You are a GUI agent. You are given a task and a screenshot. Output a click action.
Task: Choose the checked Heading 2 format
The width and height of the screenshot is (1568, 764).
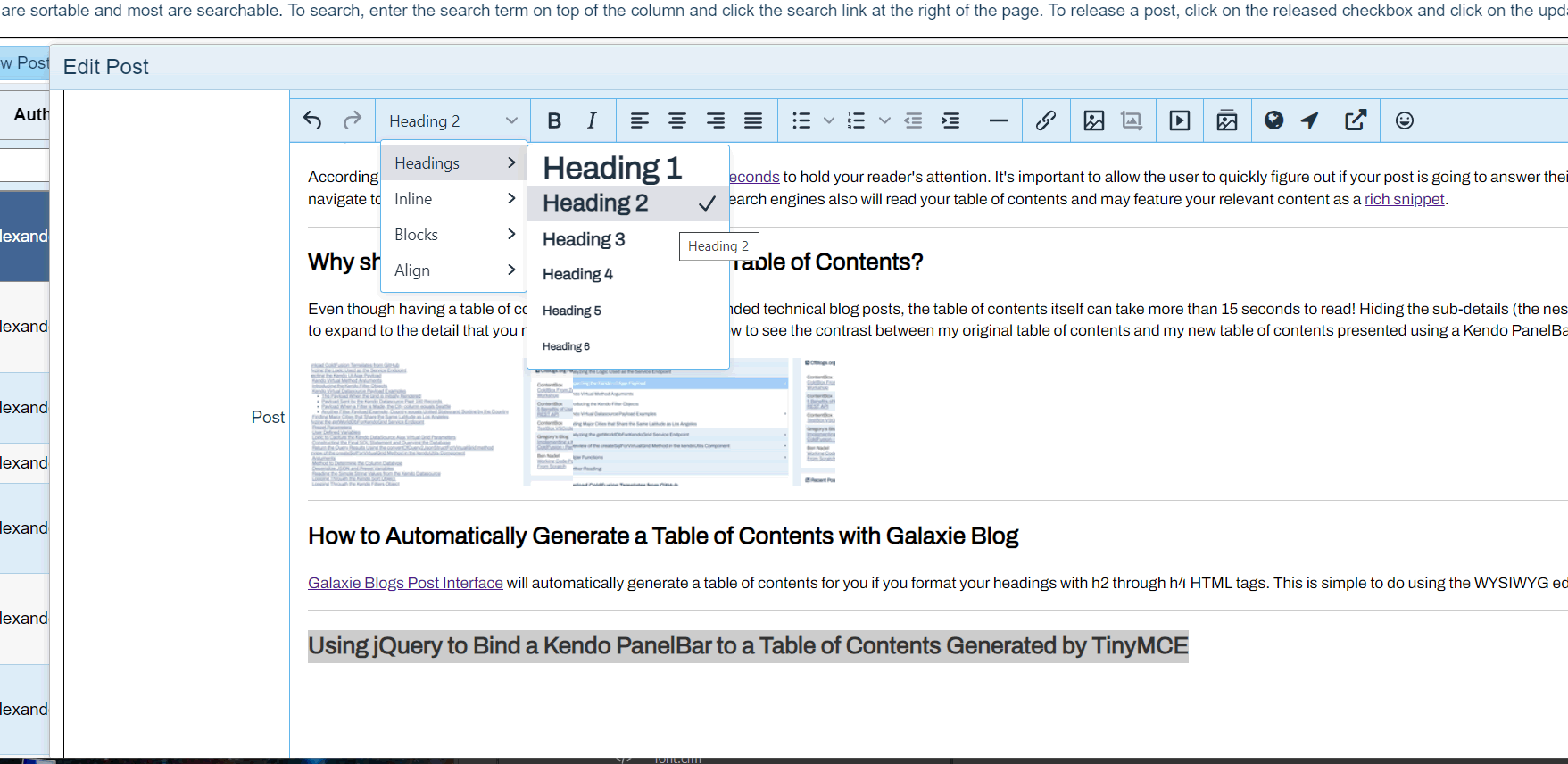tap(628, 203)
